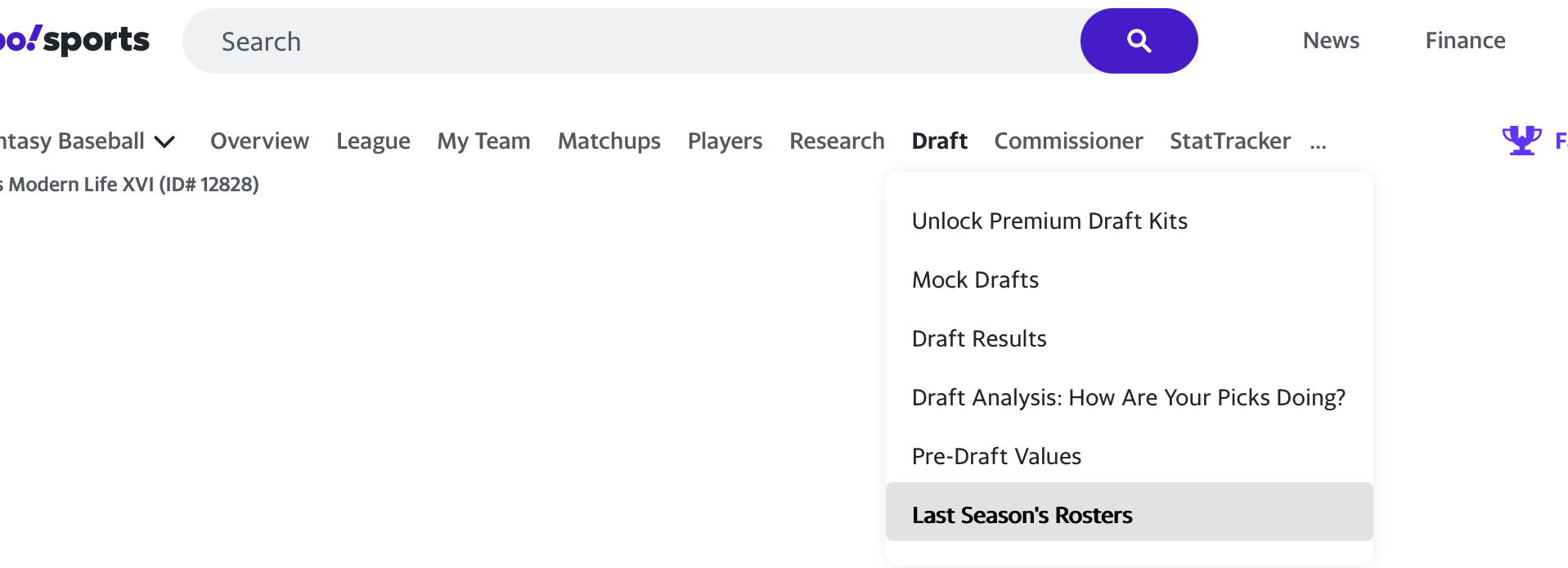Select Last Season's Rosters menu entry
Screen dimensions: 1568x568
coord(1022,515)
